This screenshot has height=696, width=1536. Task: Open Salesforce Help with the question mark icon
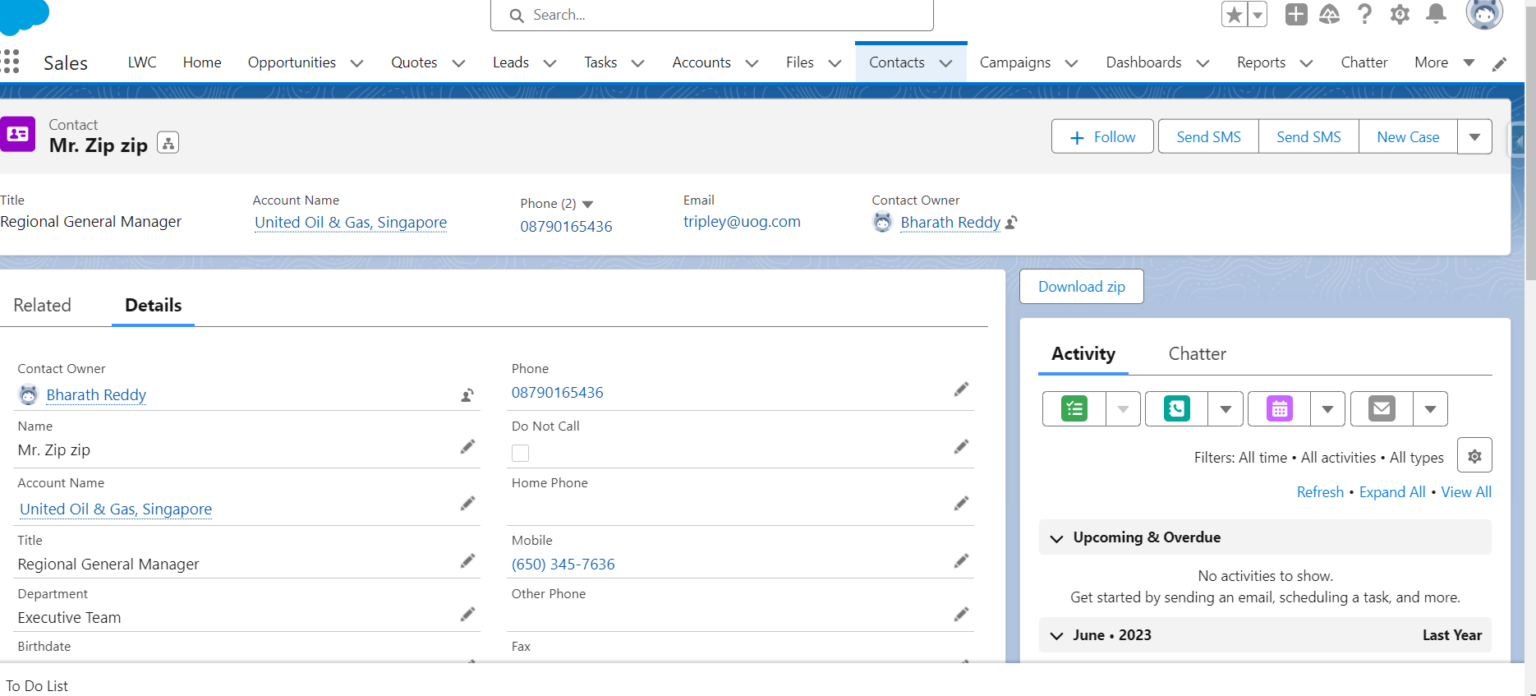point(1364,14)
